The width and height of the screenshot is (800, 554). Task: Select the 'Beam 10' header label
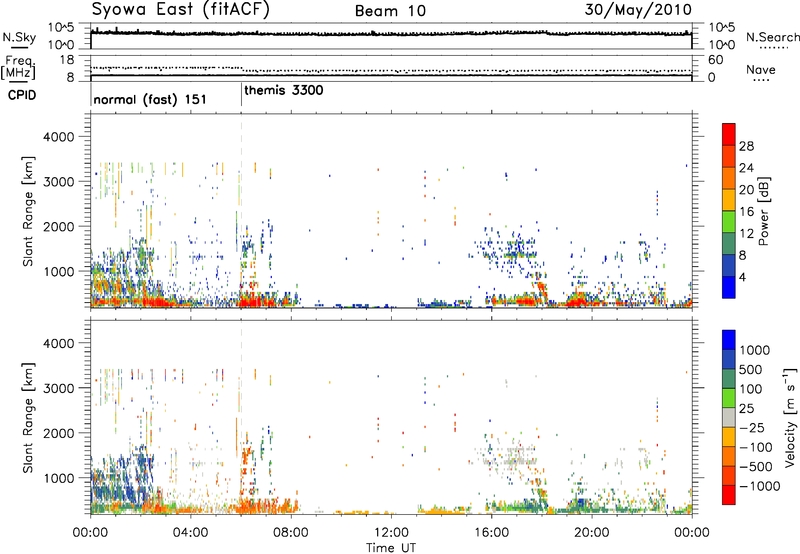click(390, 11)
